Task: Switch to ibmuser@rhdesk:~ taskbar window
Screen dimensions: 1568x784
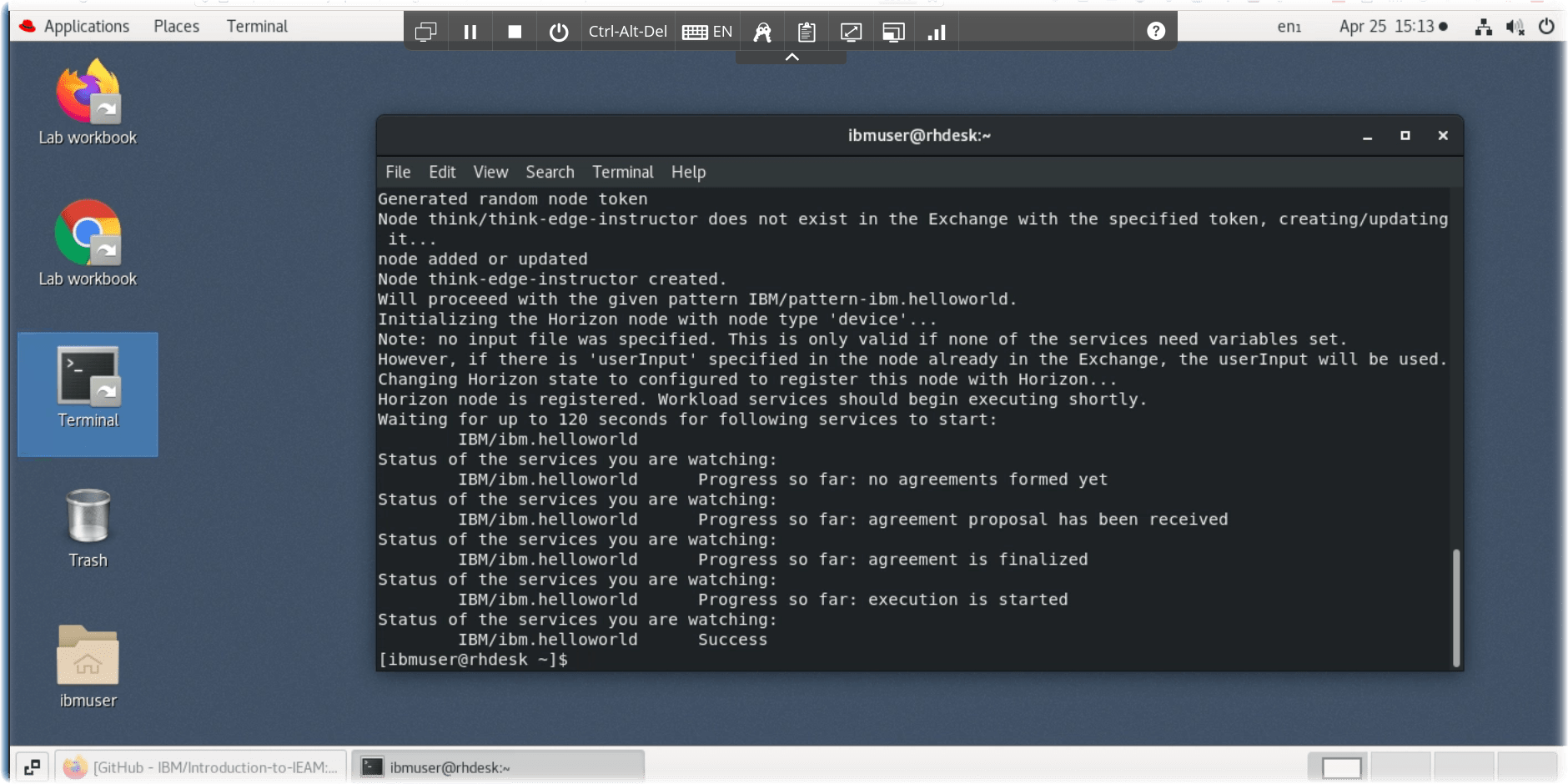Action: 499,766
